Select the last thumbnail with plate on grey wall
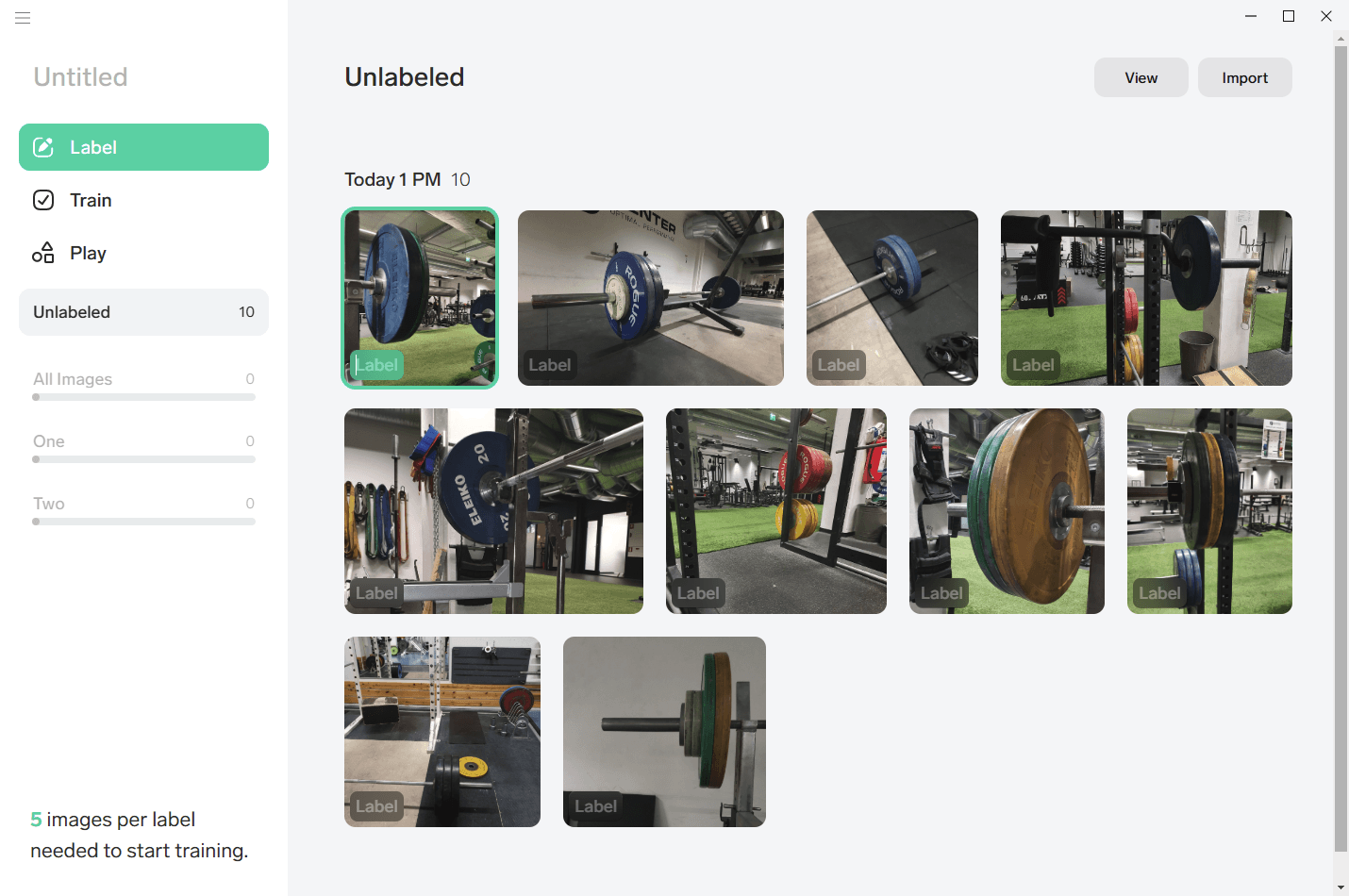Viewport: 1349px width, 896px height. pos(664,732)
